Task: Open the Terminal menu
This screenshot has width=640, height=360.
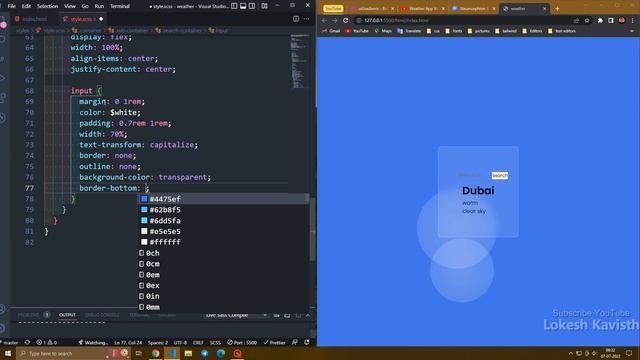Action: pos(120,6)
